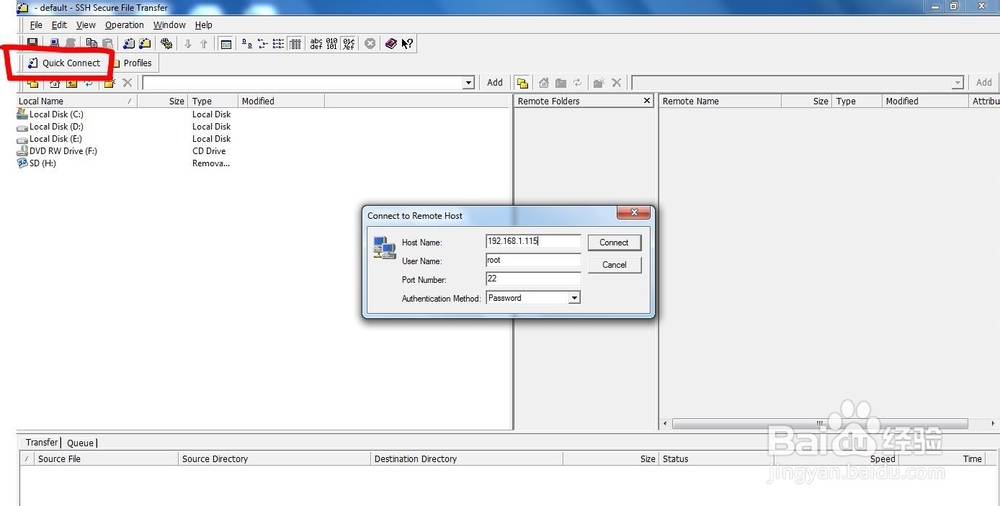Switch to the Transfer tab

pos(41,442)
